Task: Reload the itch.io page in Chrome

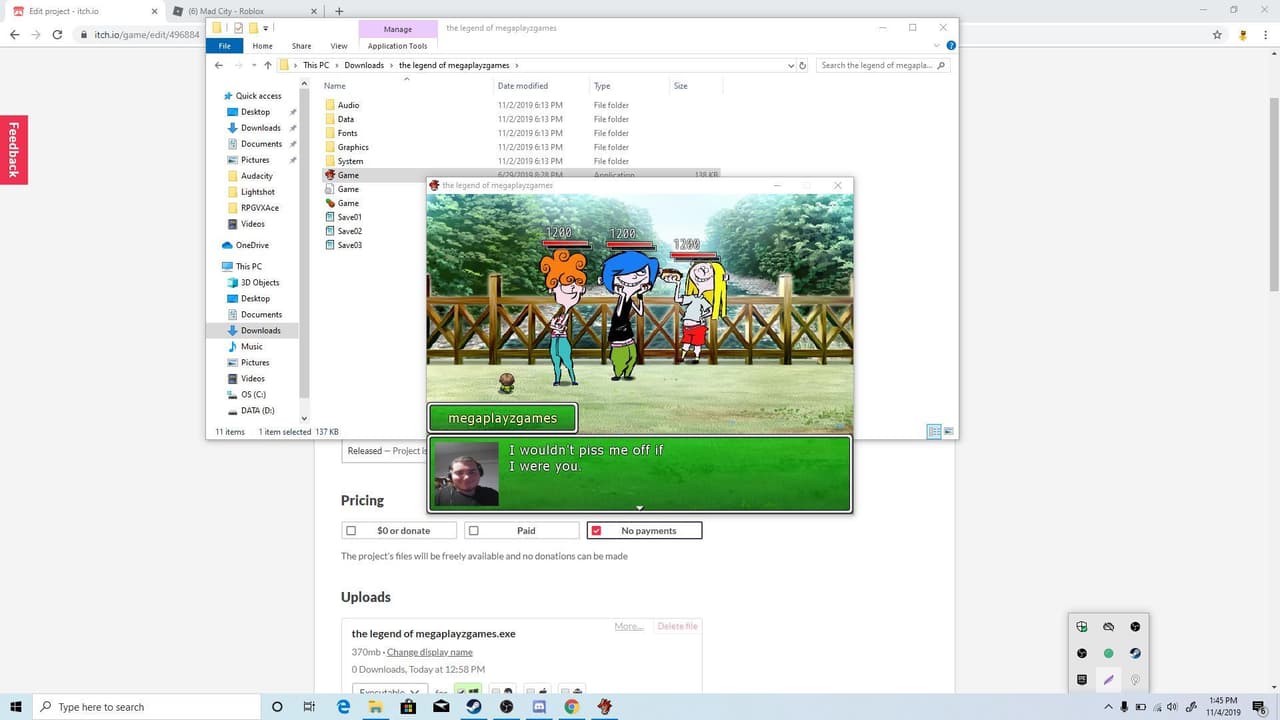Action: [58, 34]
